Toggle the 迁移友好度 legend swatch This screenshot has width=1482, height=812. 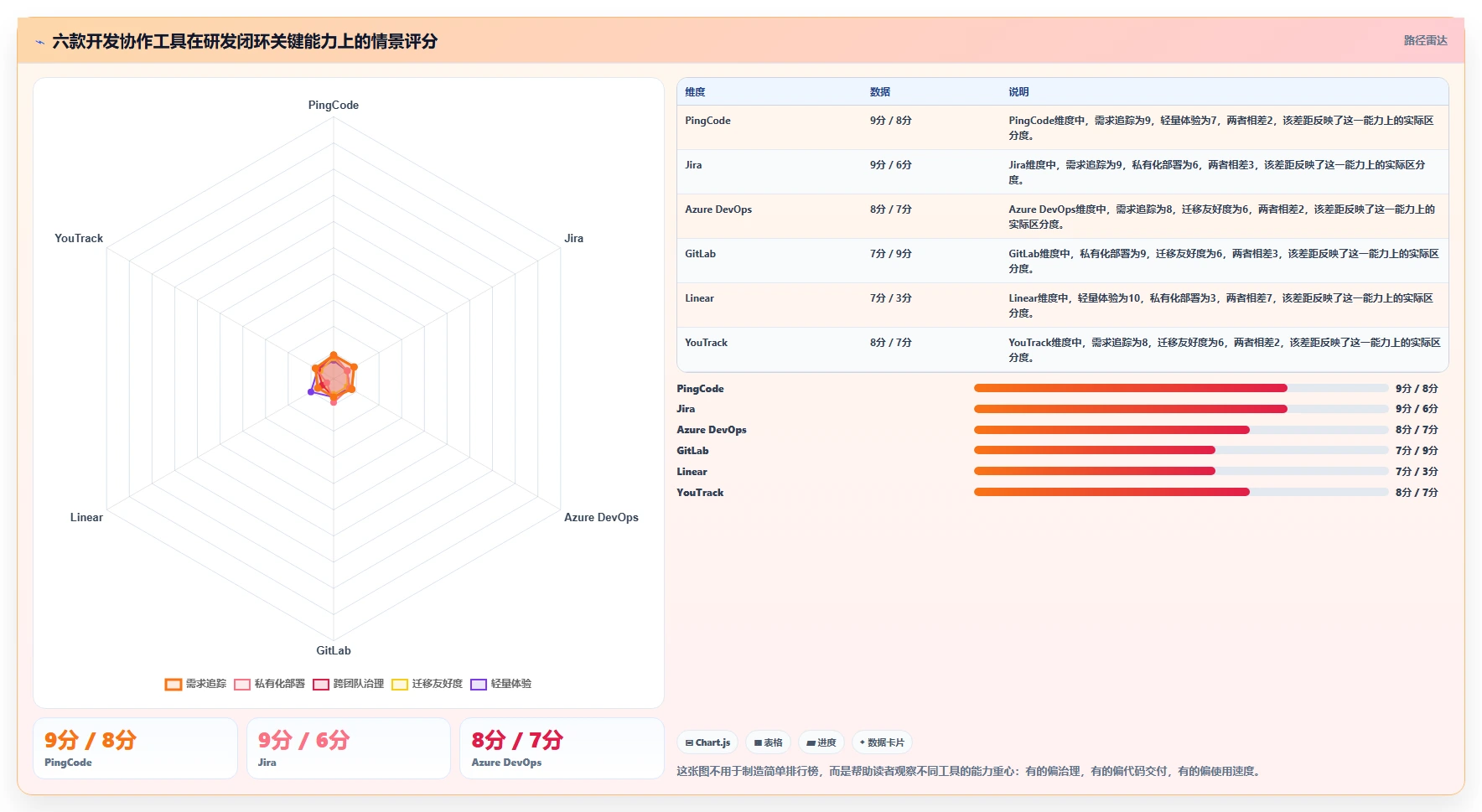pyautogui.click(x=400, y=684)
